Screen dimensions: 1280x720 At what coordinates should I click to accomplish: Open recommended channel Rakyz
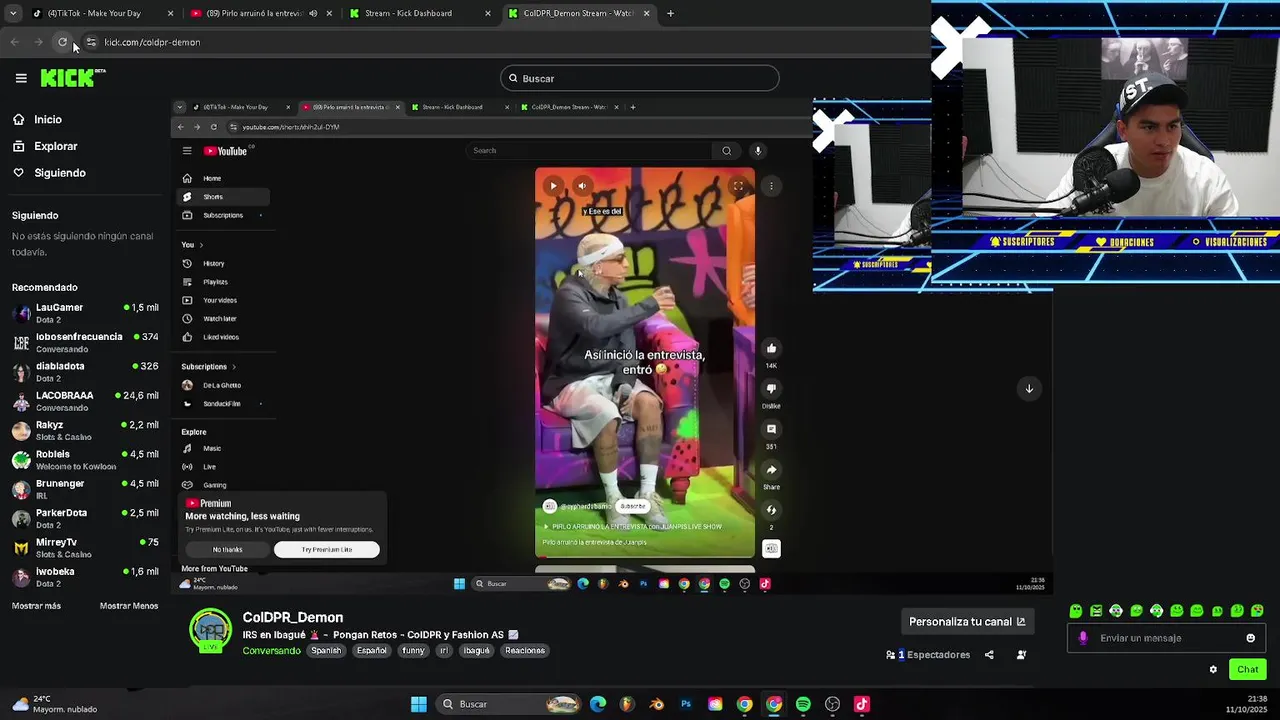tap(85, 430)
